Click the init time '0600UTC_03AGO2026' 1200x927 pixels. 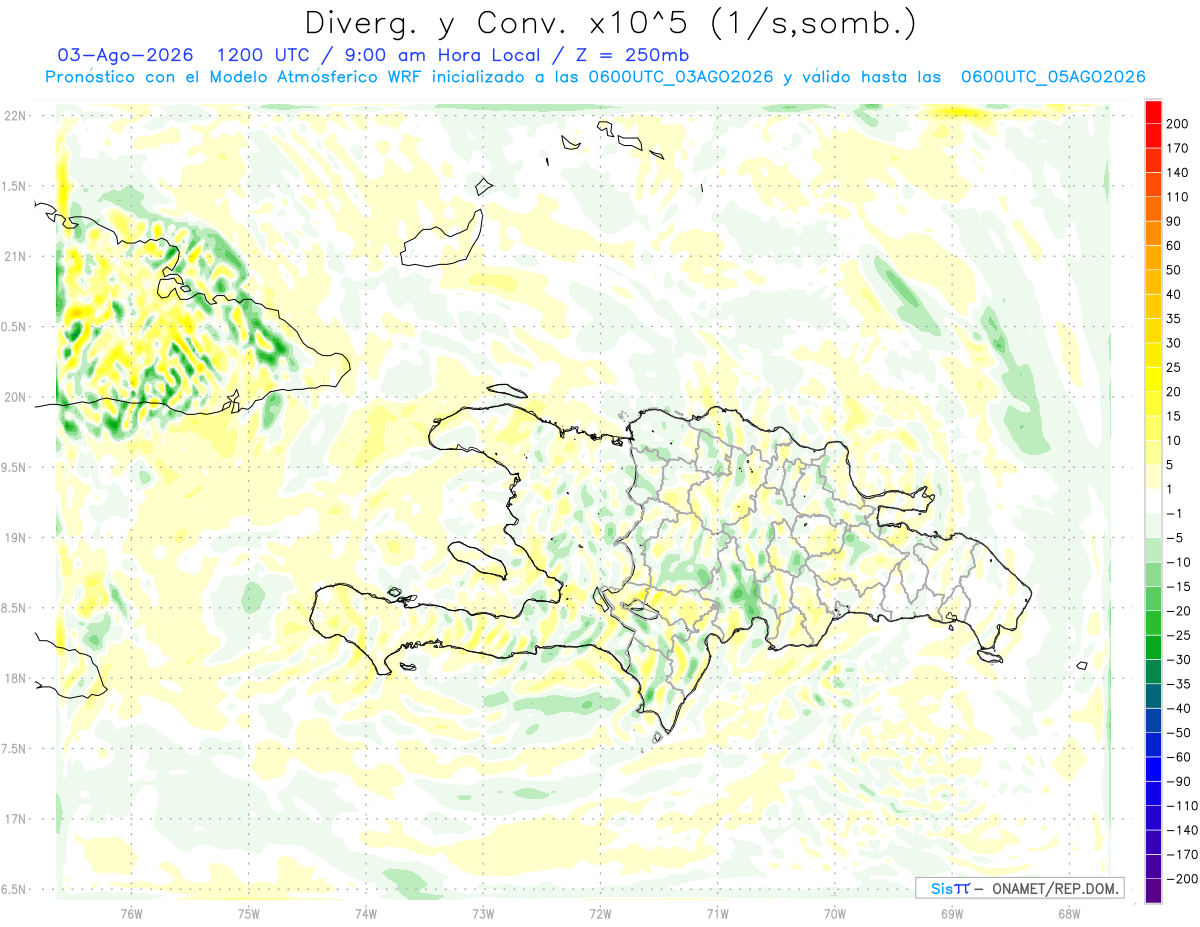tap(681, 77)
